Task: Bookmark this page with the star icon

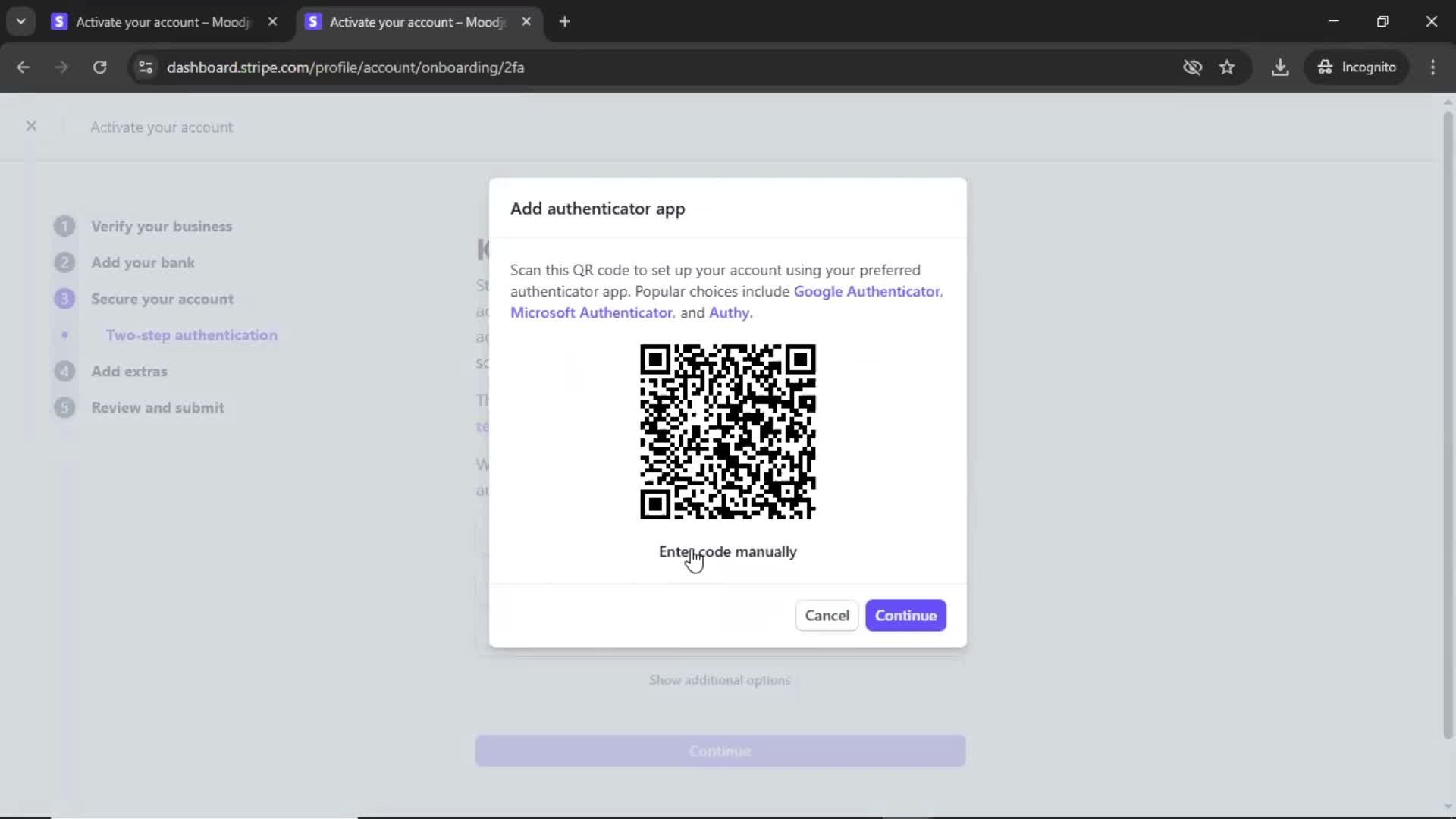Action: point(1227,67)
